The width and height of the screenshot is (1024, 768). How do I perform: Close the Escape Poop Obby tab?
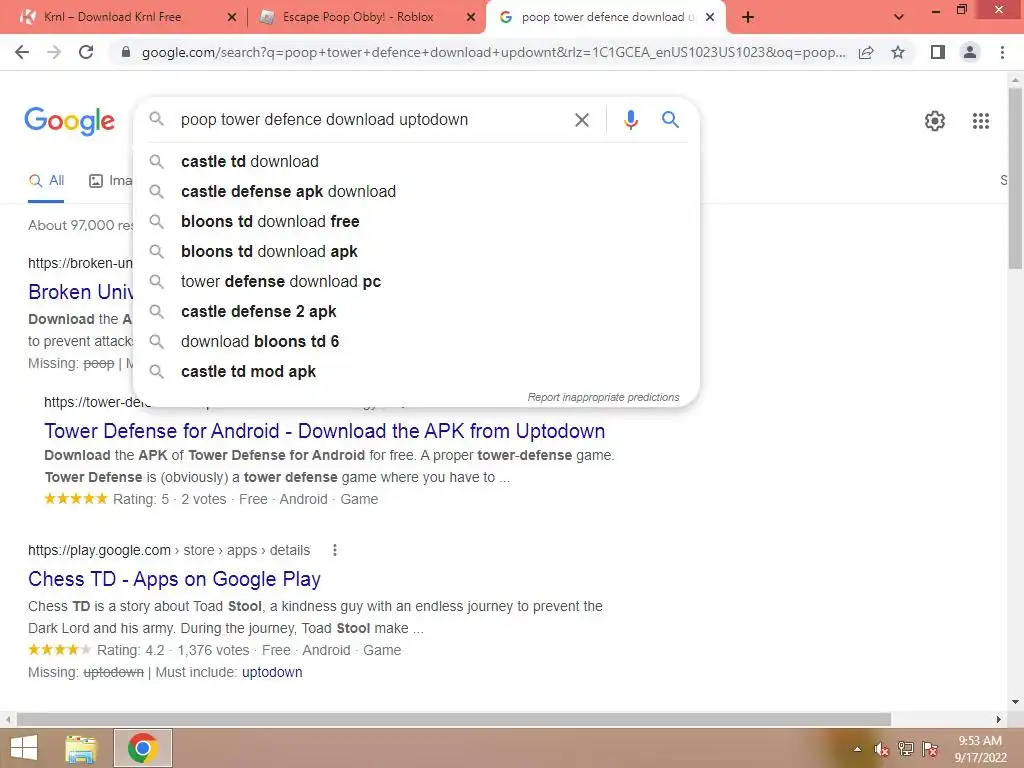pyautogui.click(x=471, y=17)
